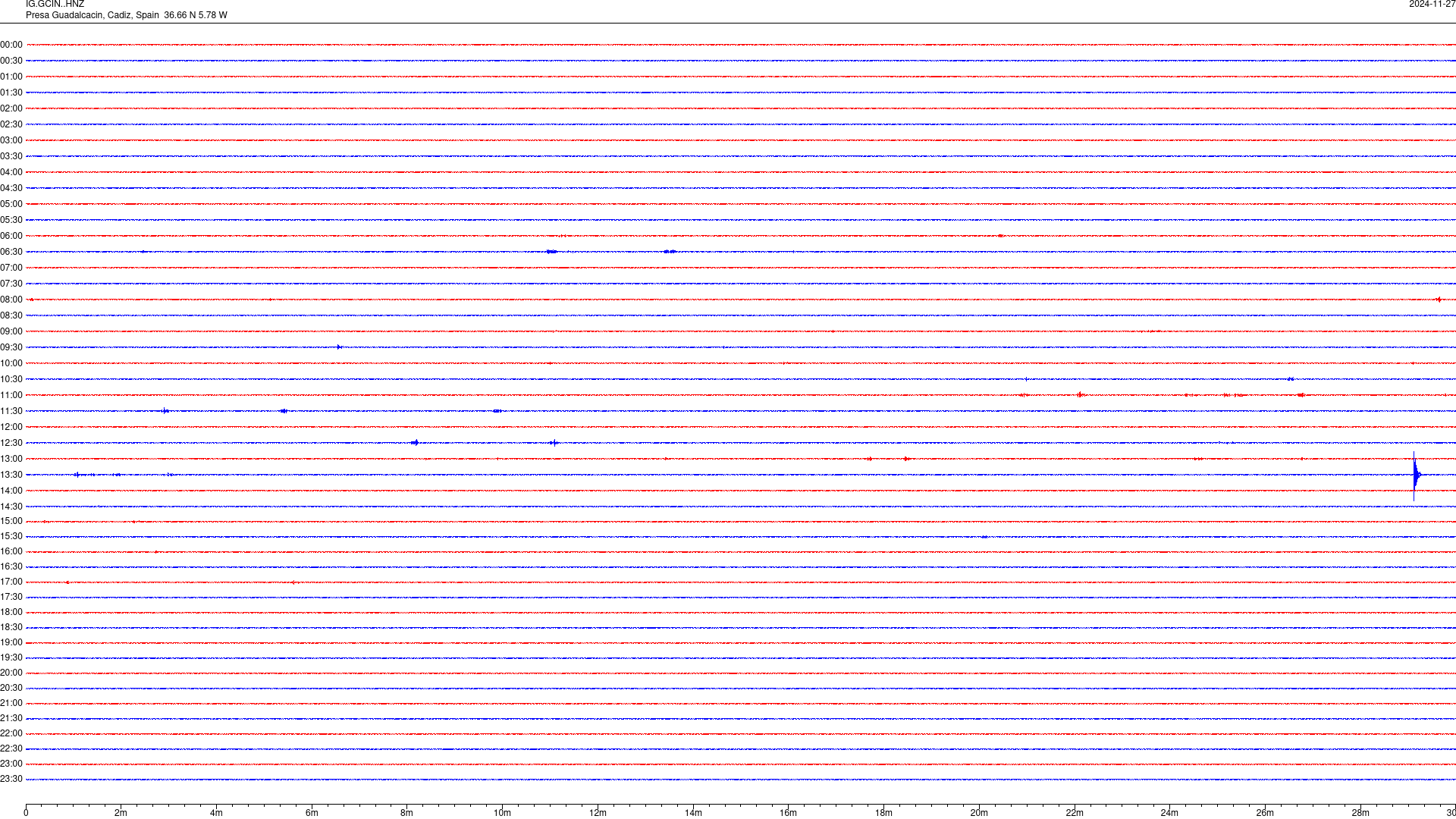Click the 09:30 row time label

point(11,347)
